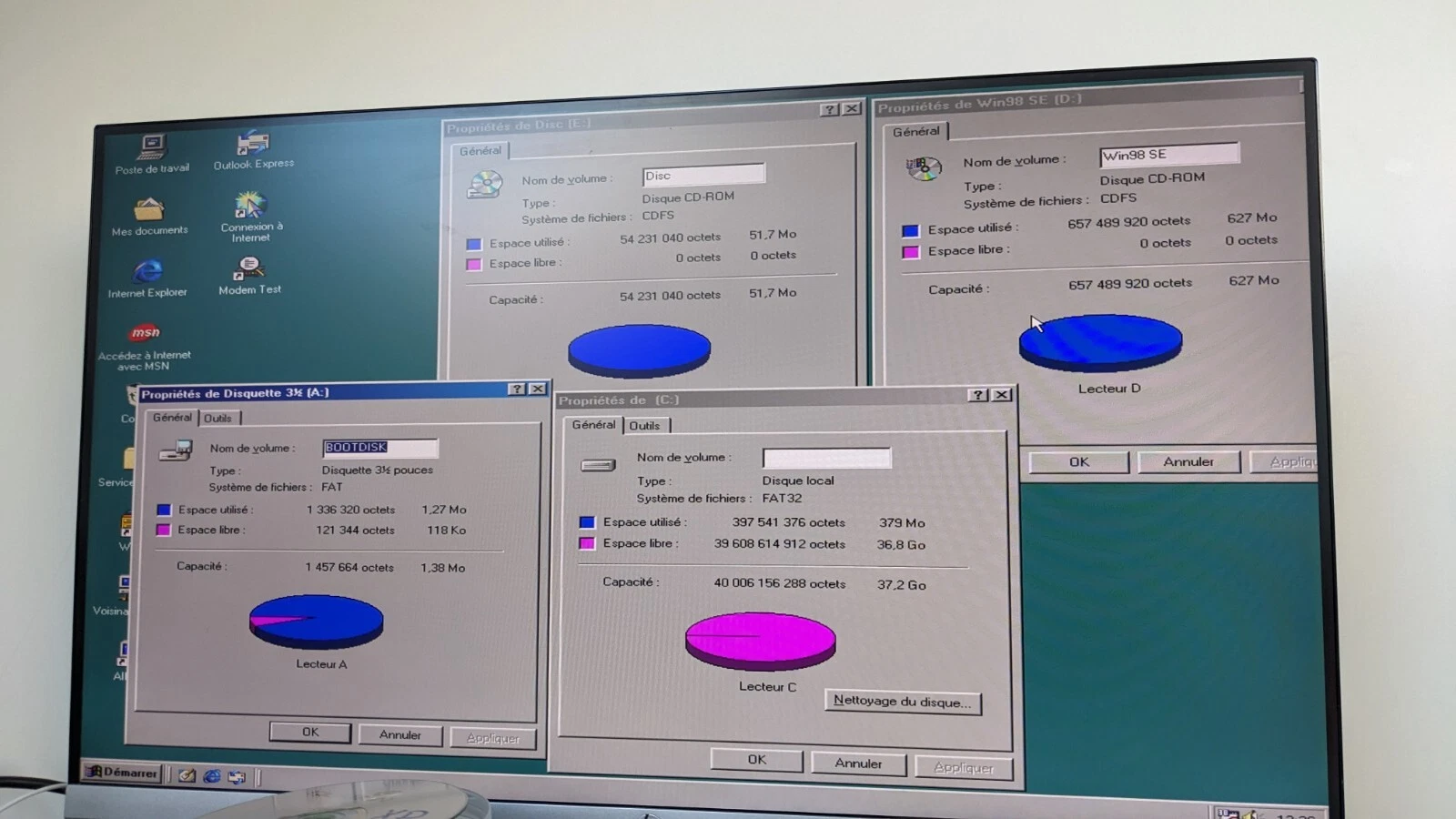Launch Internet Explorer desktop icon
This screenshot has width=1456, height=819.
tap(147, 278)
